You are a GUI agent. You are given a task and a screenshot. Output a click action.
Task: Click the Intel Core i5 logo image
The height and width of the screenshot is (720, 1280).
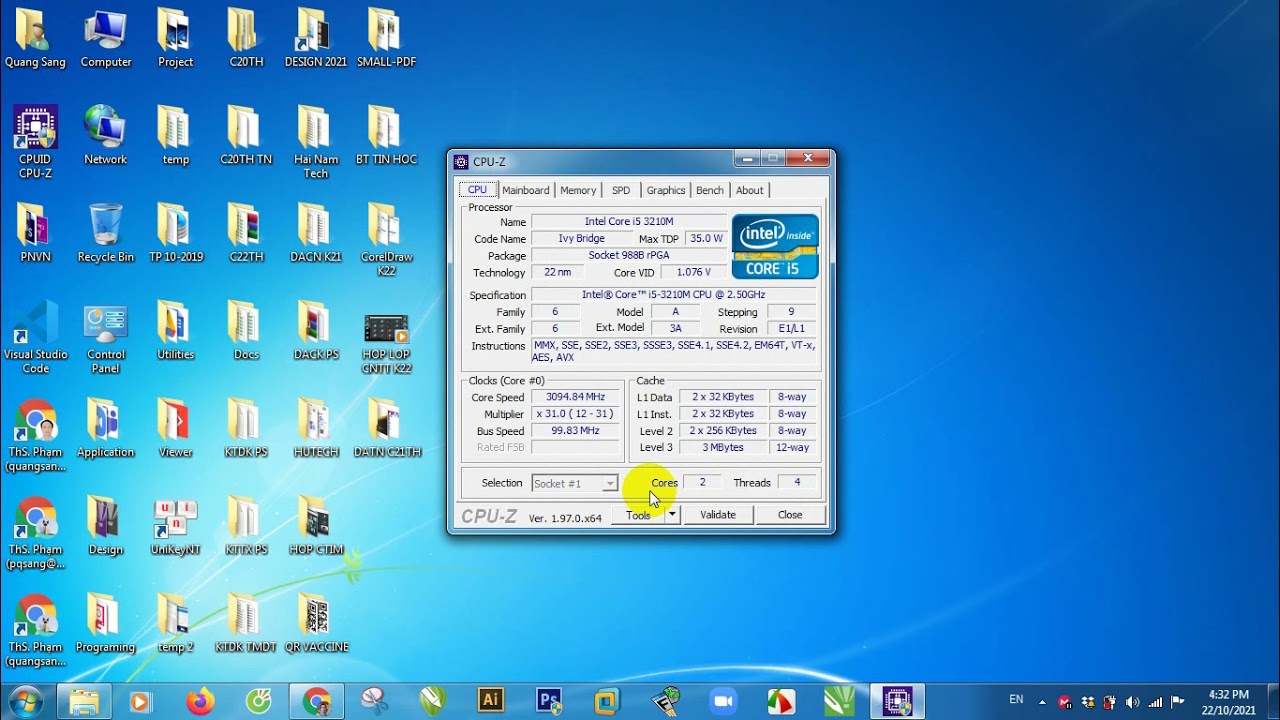775,246
